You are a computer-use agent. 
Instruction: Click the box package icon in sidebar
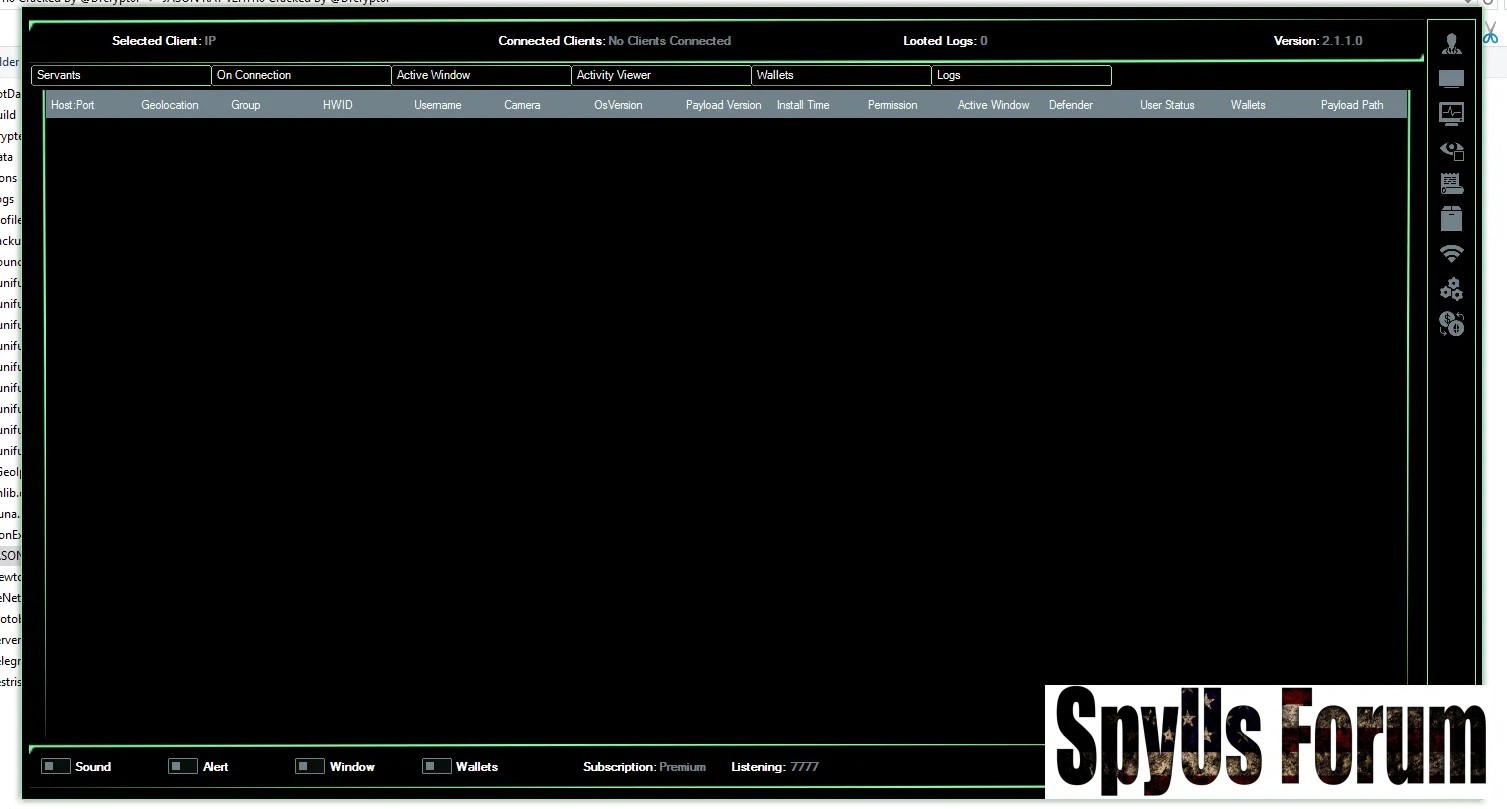[x=1451, y=218]
